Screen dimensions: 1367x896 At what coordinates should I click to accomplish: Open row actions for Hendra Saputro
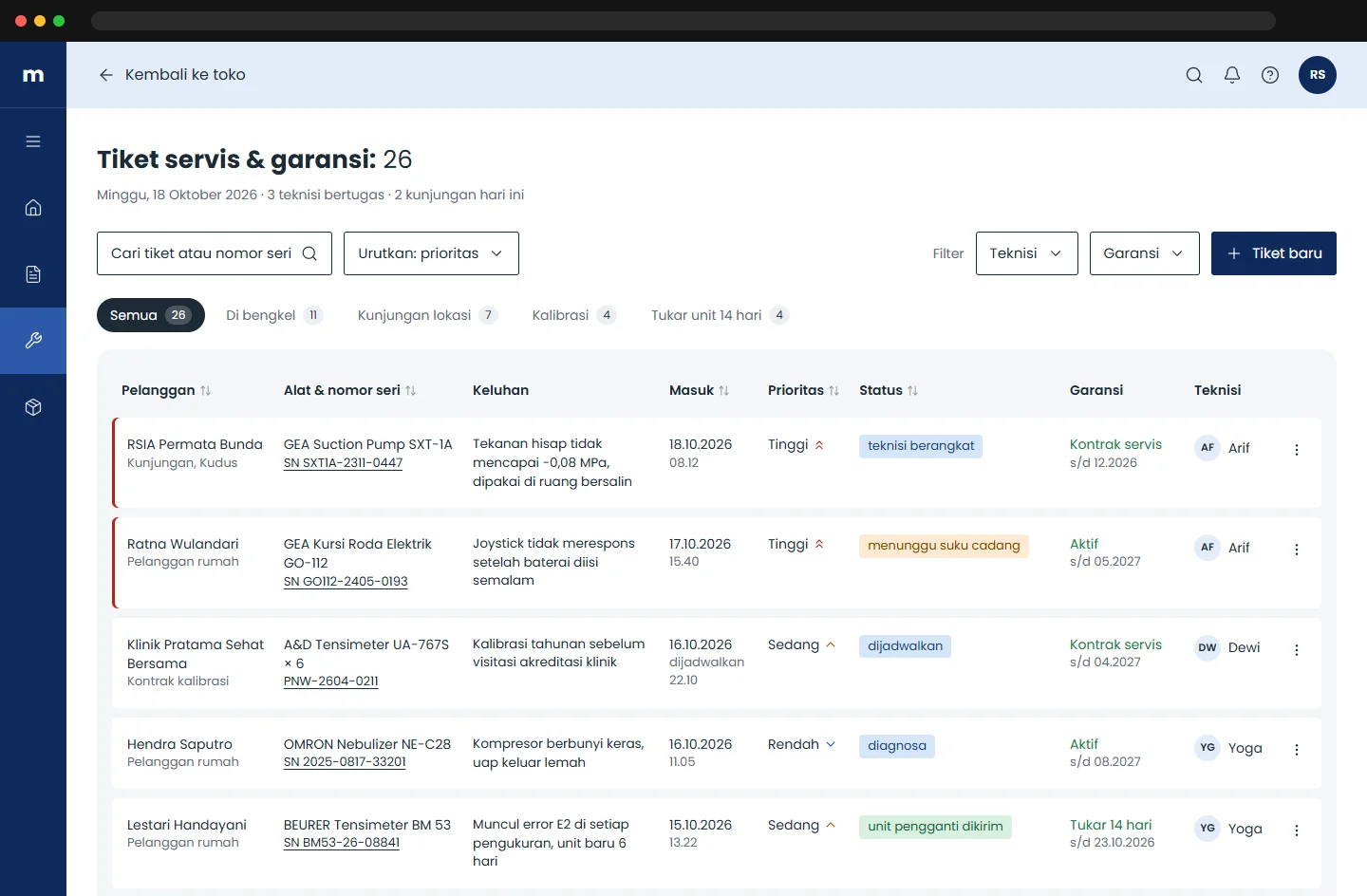point(1297,750)
